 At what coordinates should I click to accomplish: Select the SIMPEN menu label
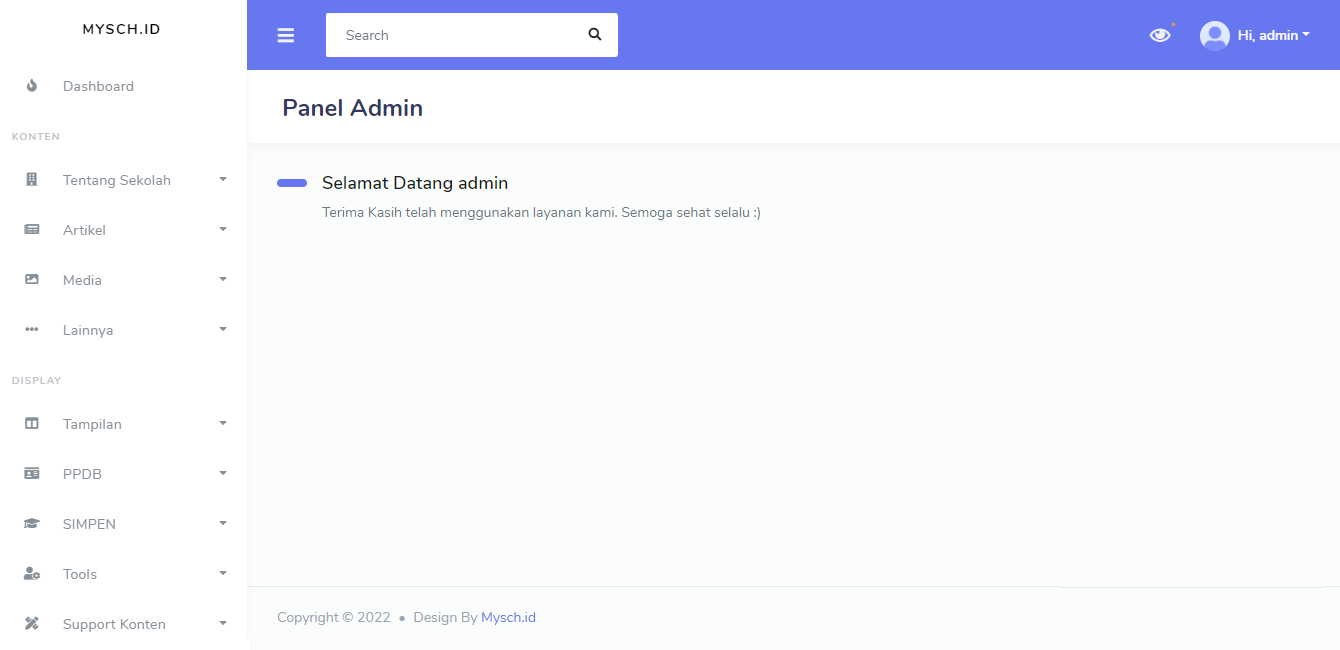coord(89,524)
